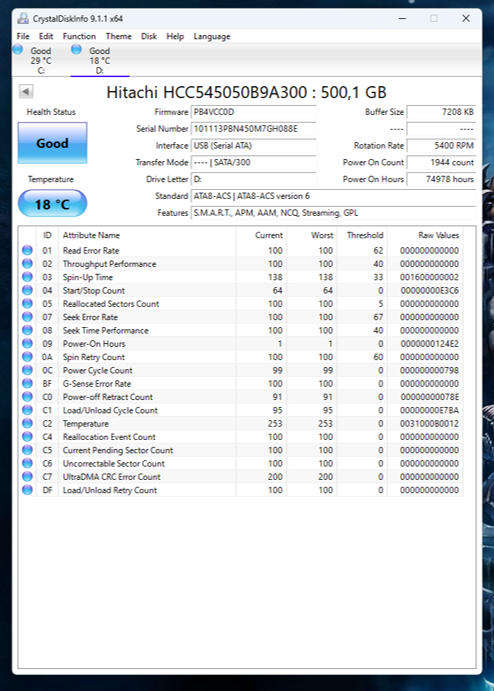Click status orb for Start/Stop Count
The image size is (494, 691).
[x=27, y=290]
